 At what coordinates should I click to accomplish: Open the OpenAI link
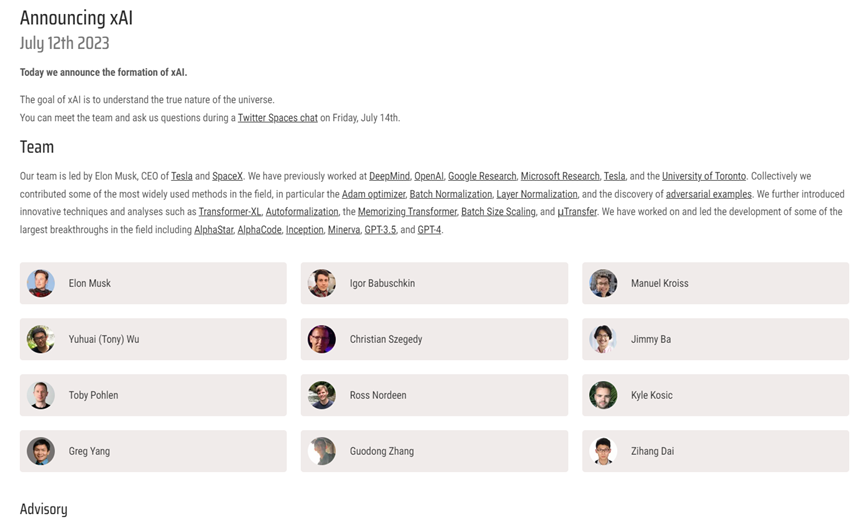[429, 176]
